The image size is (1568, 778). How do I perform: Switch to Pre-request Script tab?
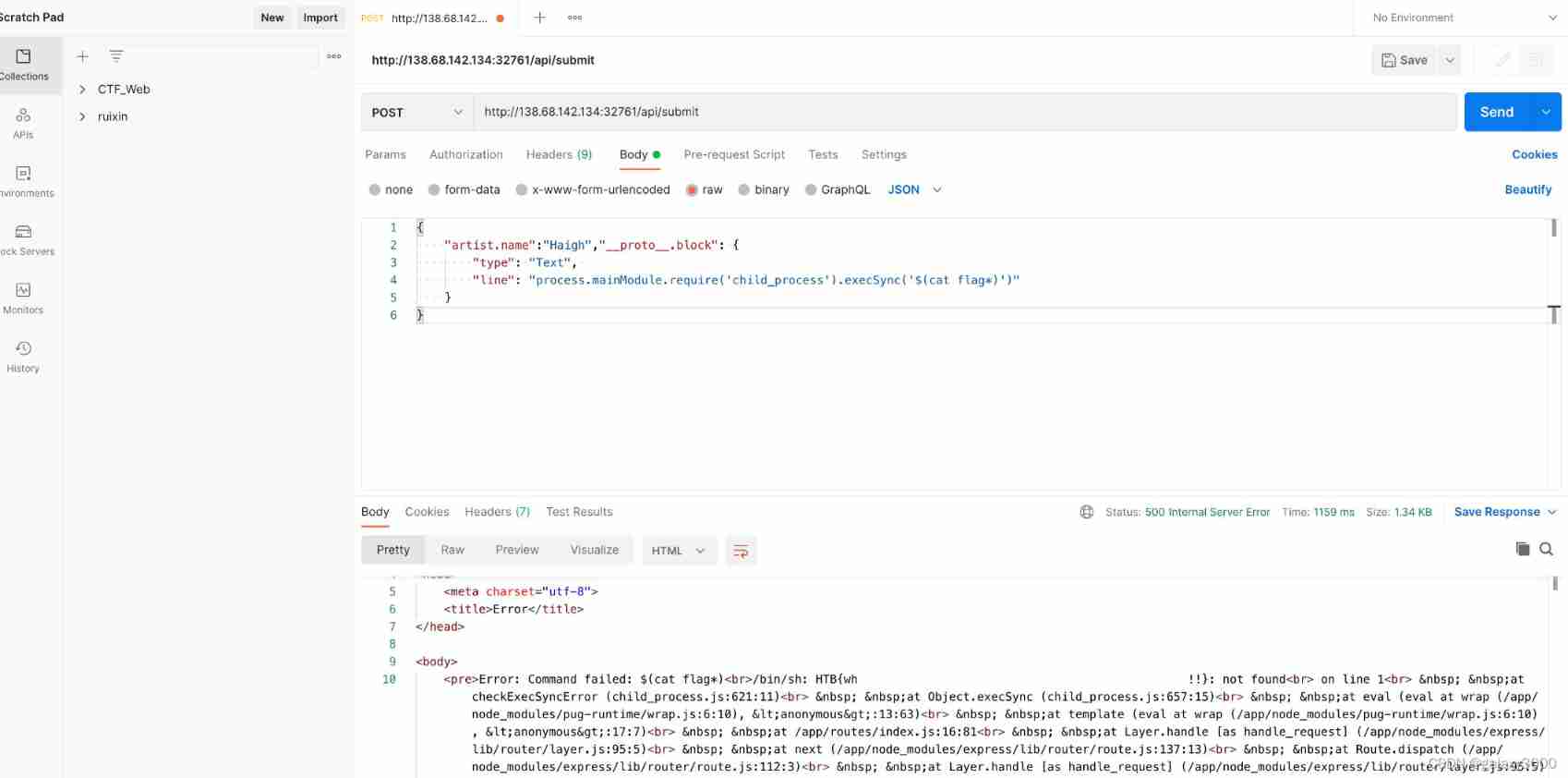tap(734, 154)
